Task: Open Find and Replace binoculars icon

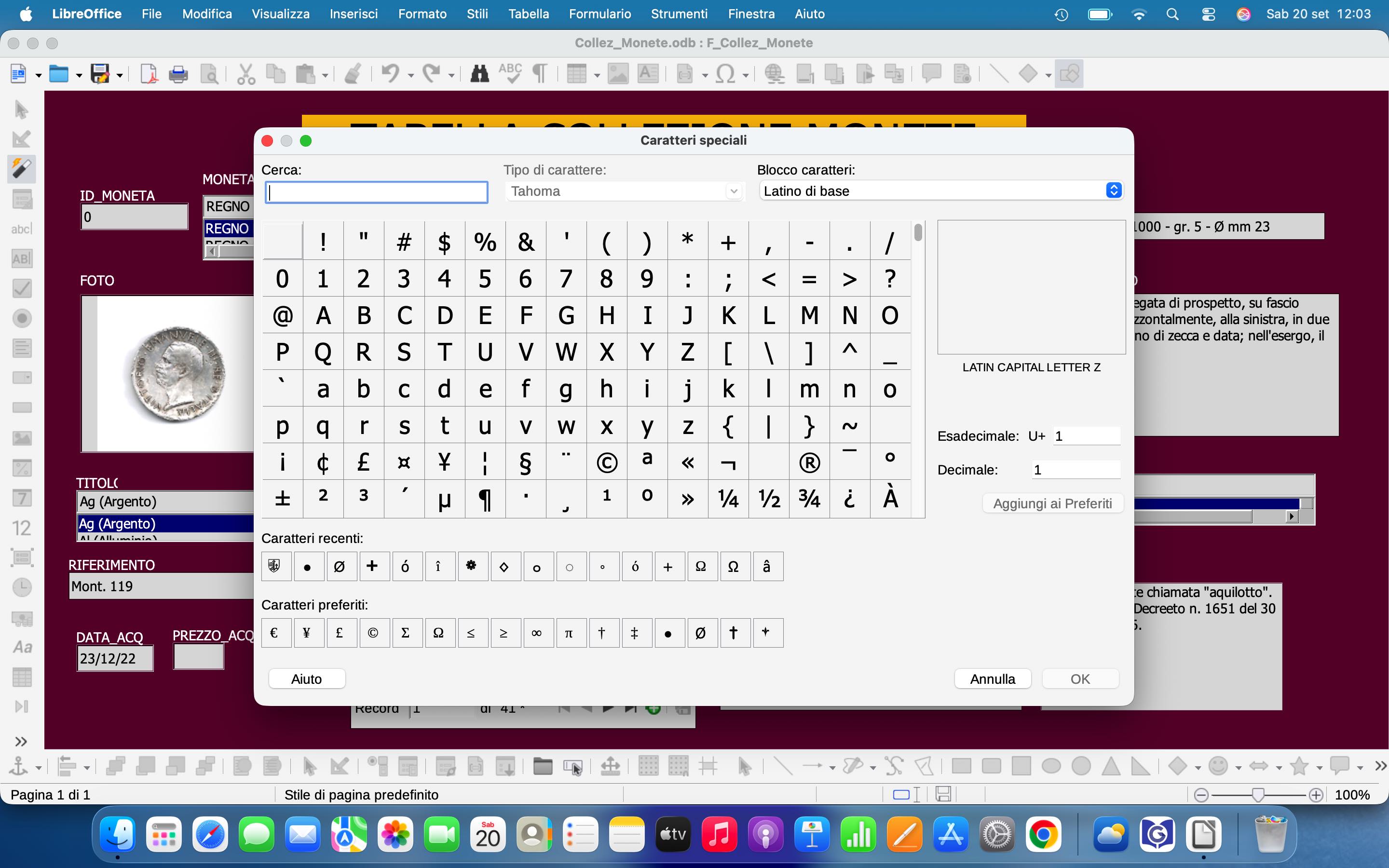Action: click(479, 74)
